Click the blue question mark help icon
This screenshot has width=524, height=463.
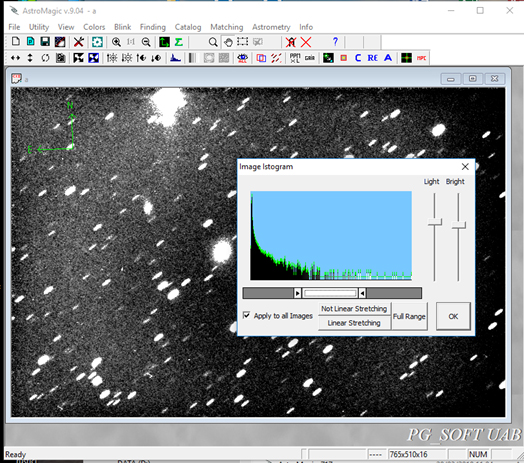[x=335, y=41]
